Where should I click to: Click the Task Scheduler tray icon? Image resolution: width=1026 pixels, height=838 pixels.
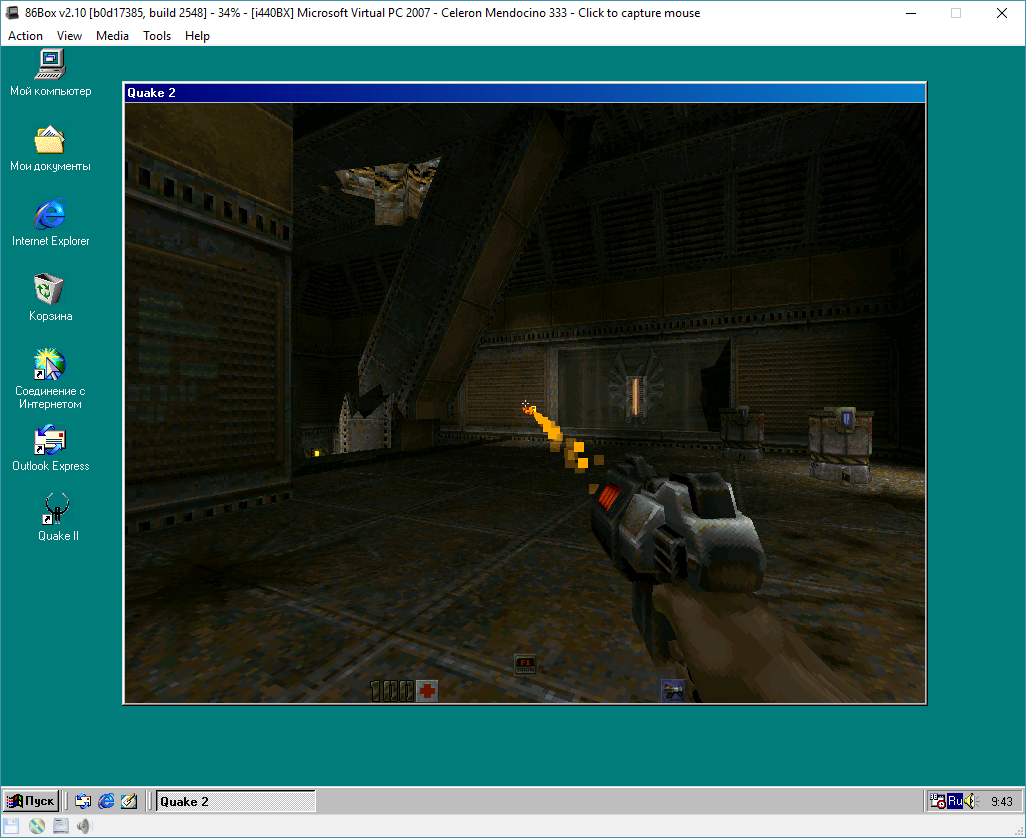pyautogui.click(x=938, y=801)
